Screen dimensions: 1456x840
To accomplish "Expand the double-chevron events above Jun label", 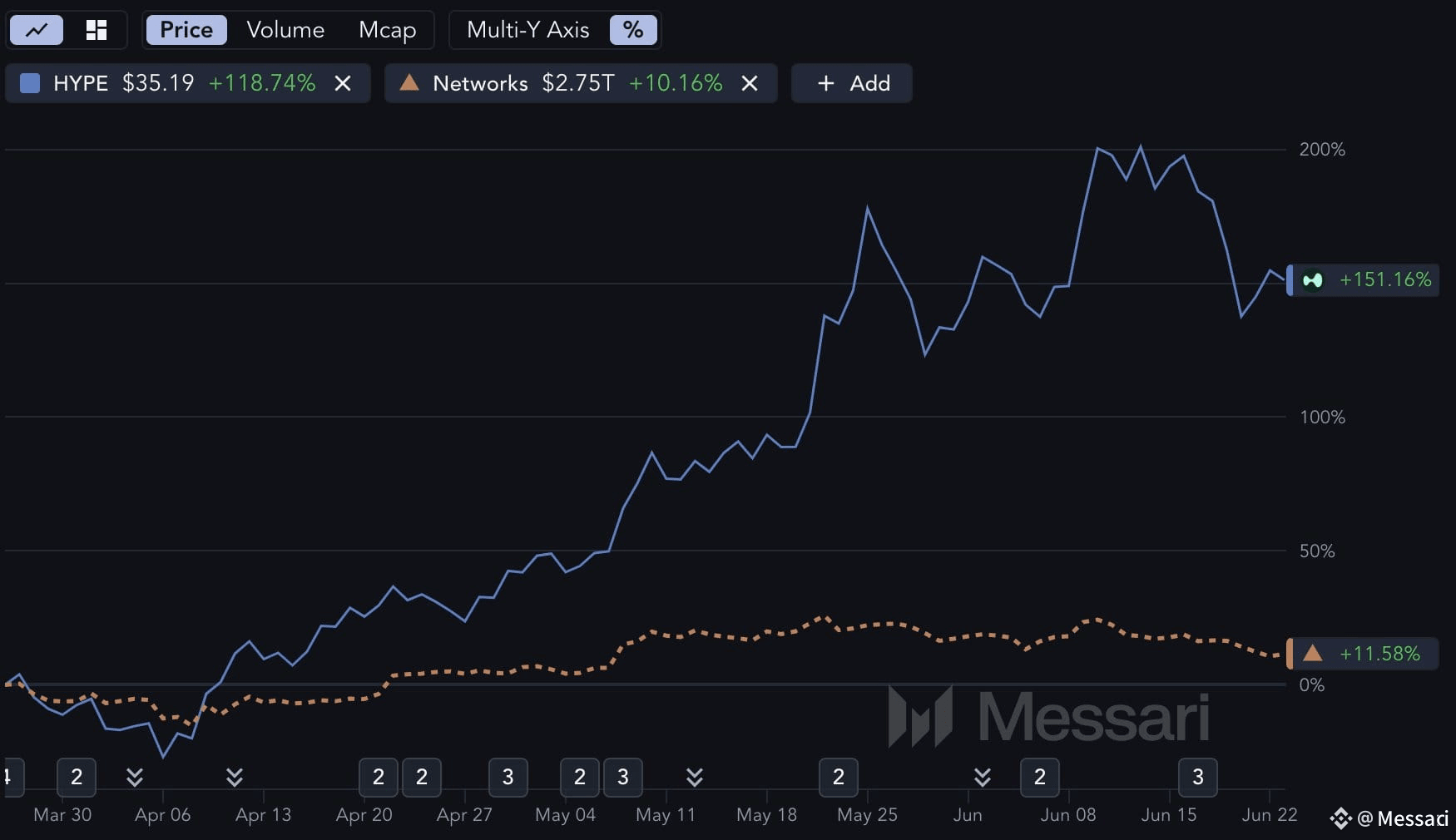I will coord(983,777).
